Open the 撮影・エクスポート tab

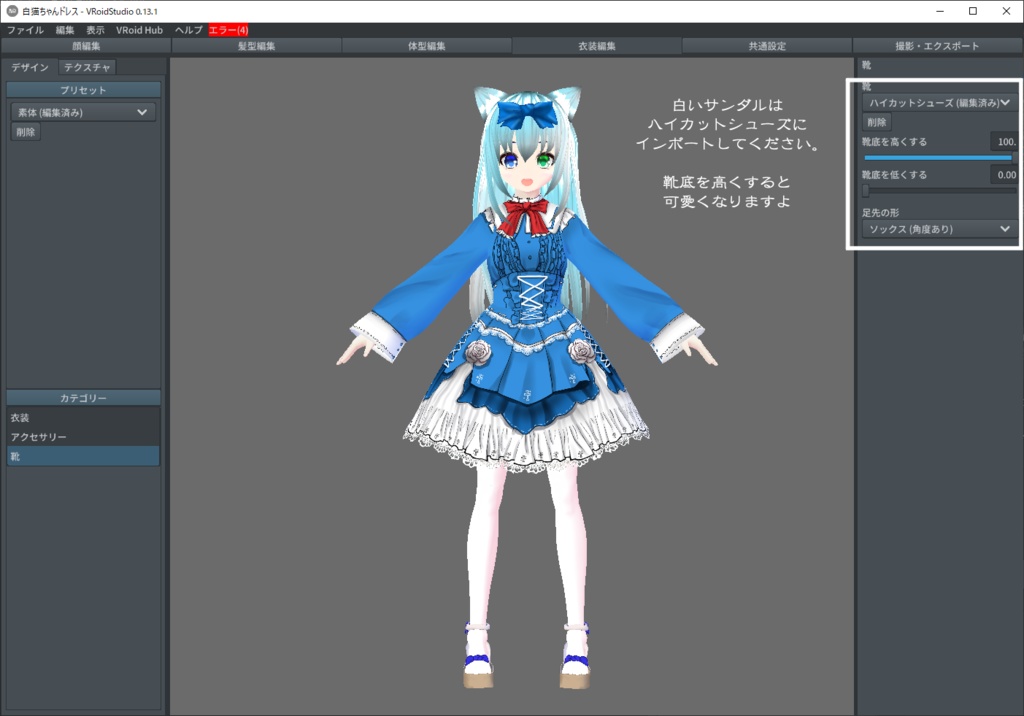pyautogui.click(x=937, y=46)
